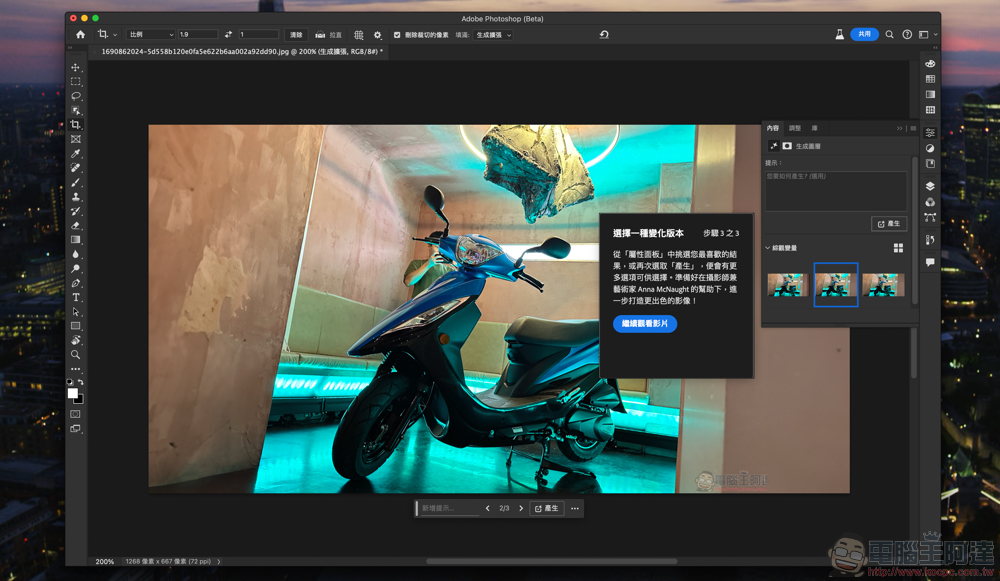Image resolution: width=1000 pixels, height=581 pixels.
Task: Select the History Brush tool
Action: (x=76, y=211)
